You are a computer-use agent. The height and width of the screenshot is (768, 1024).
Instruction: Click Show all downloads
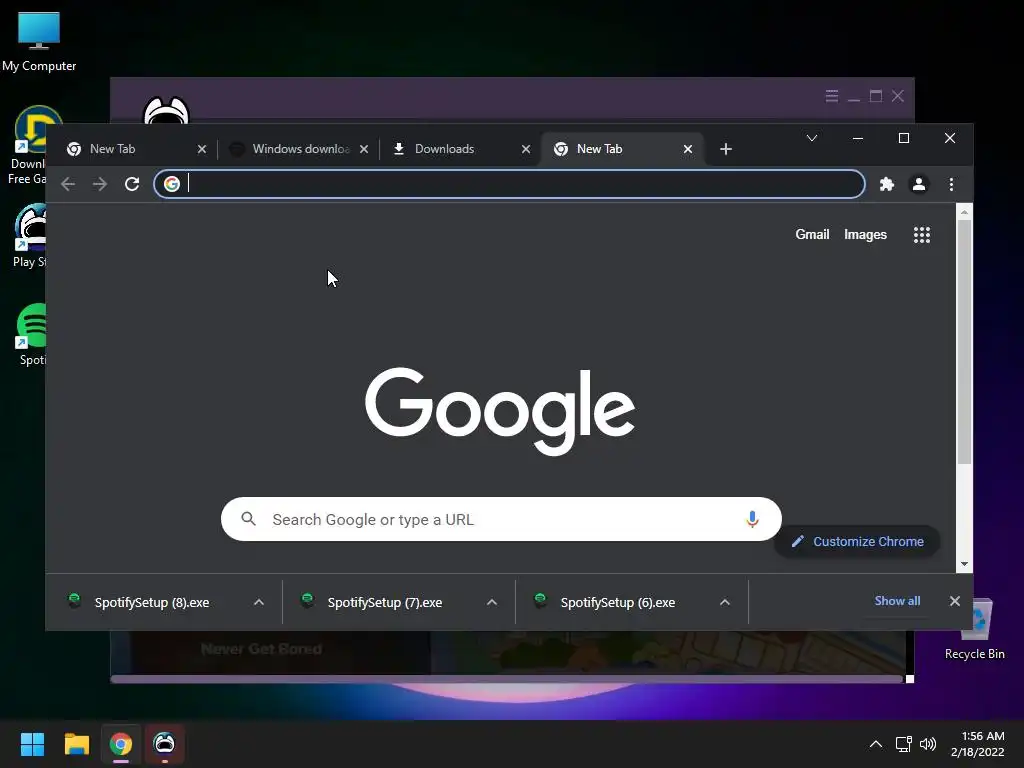[x=897, y=601]
